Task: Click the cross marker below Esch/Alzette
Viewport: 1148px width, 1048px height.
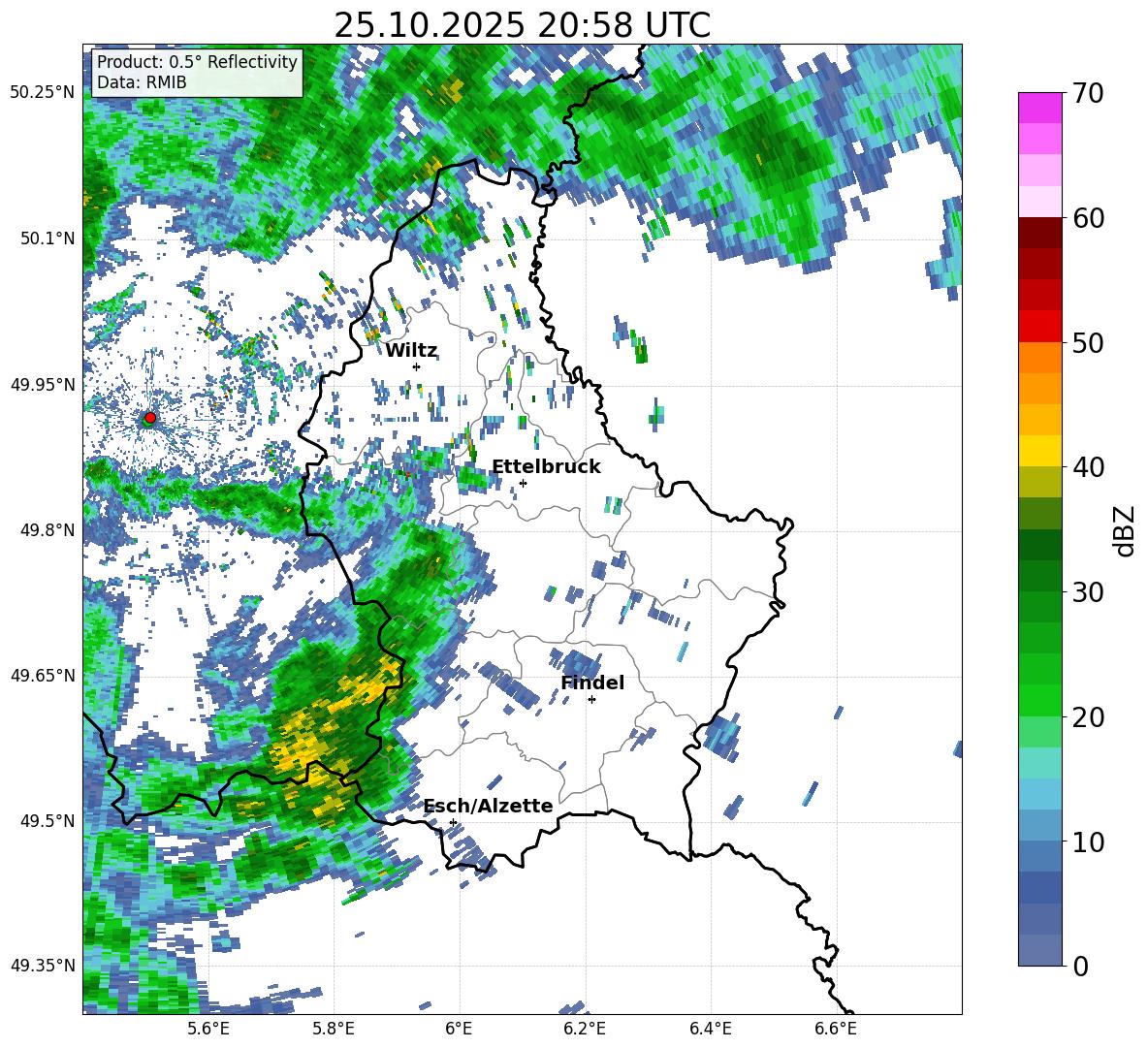Action: coord(453,822)
